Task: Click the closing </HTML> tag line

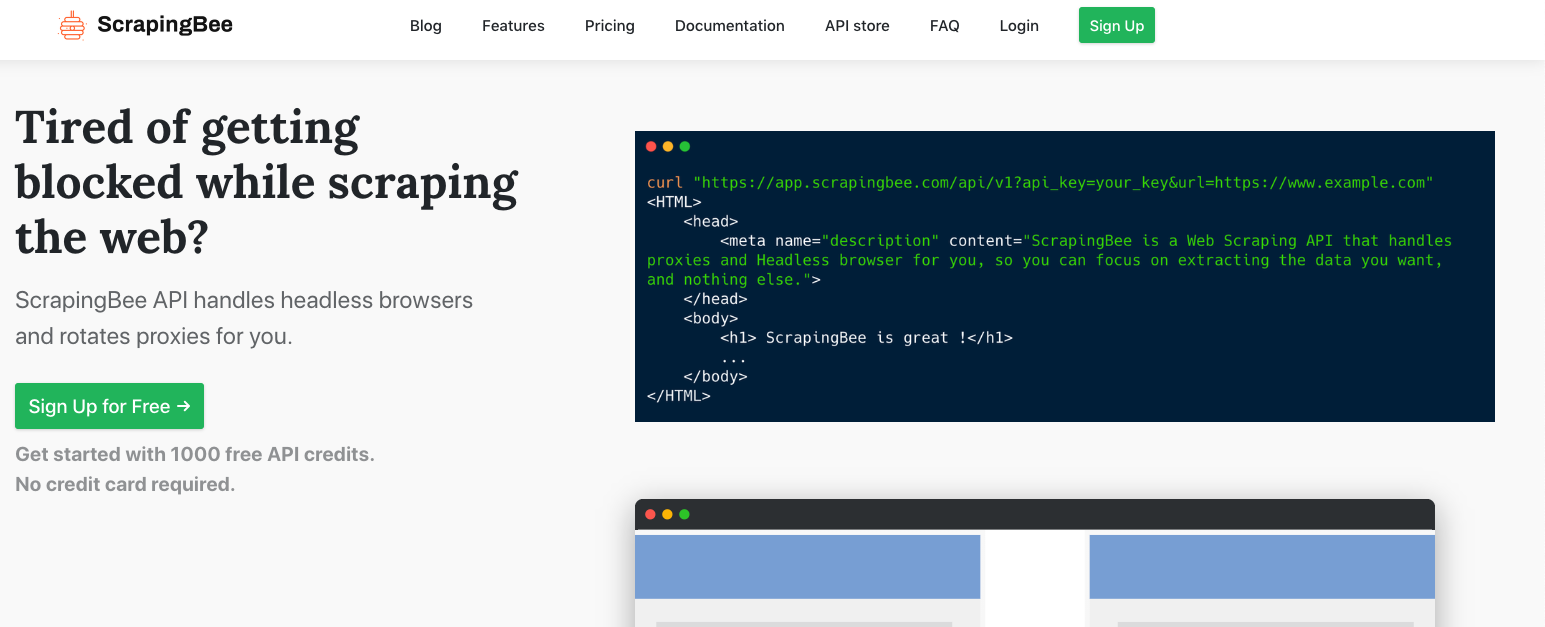Action: [x=679, y=396]
